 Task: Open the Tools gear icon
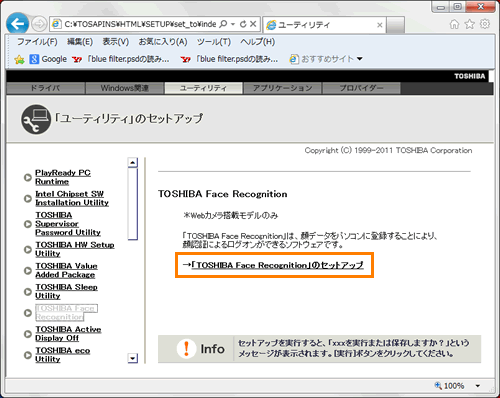point(485,24)
